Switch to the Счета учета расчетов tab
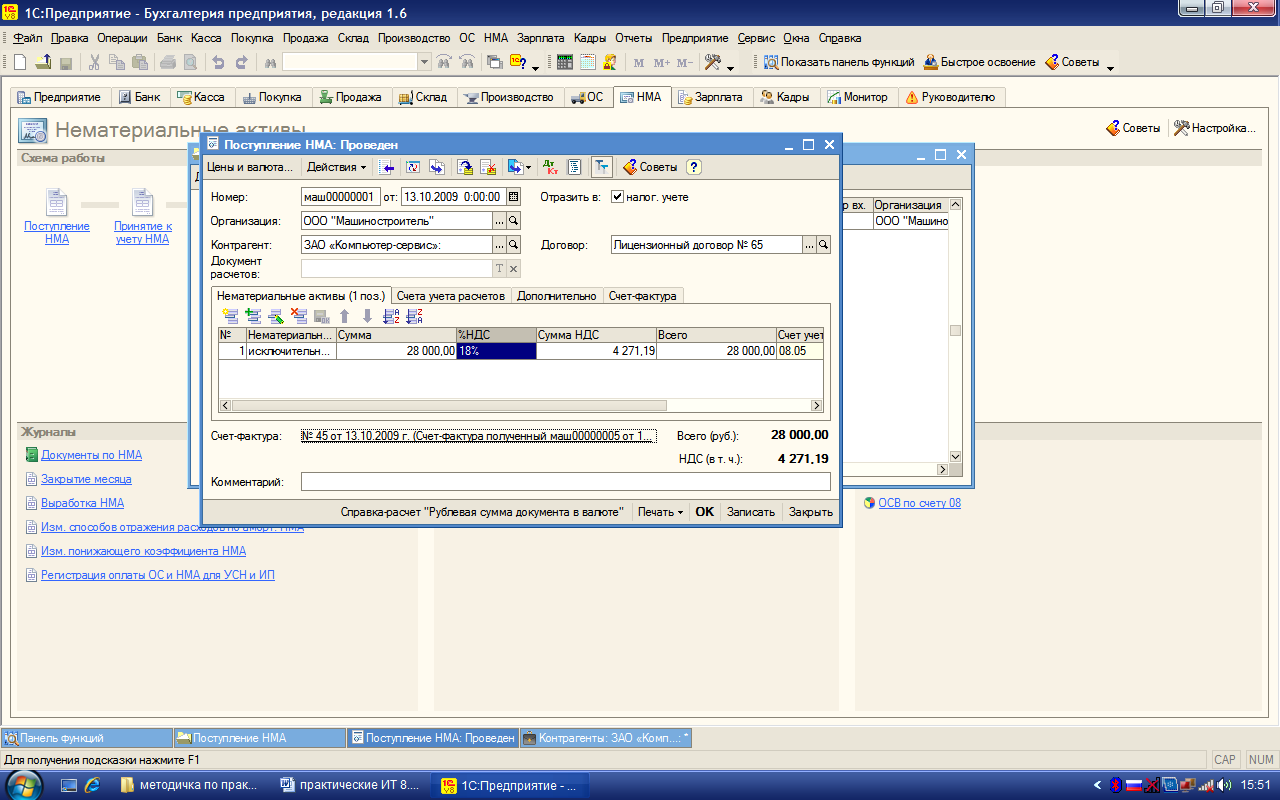This screenshot has height=800, width=1280. (x=450, y=296)
